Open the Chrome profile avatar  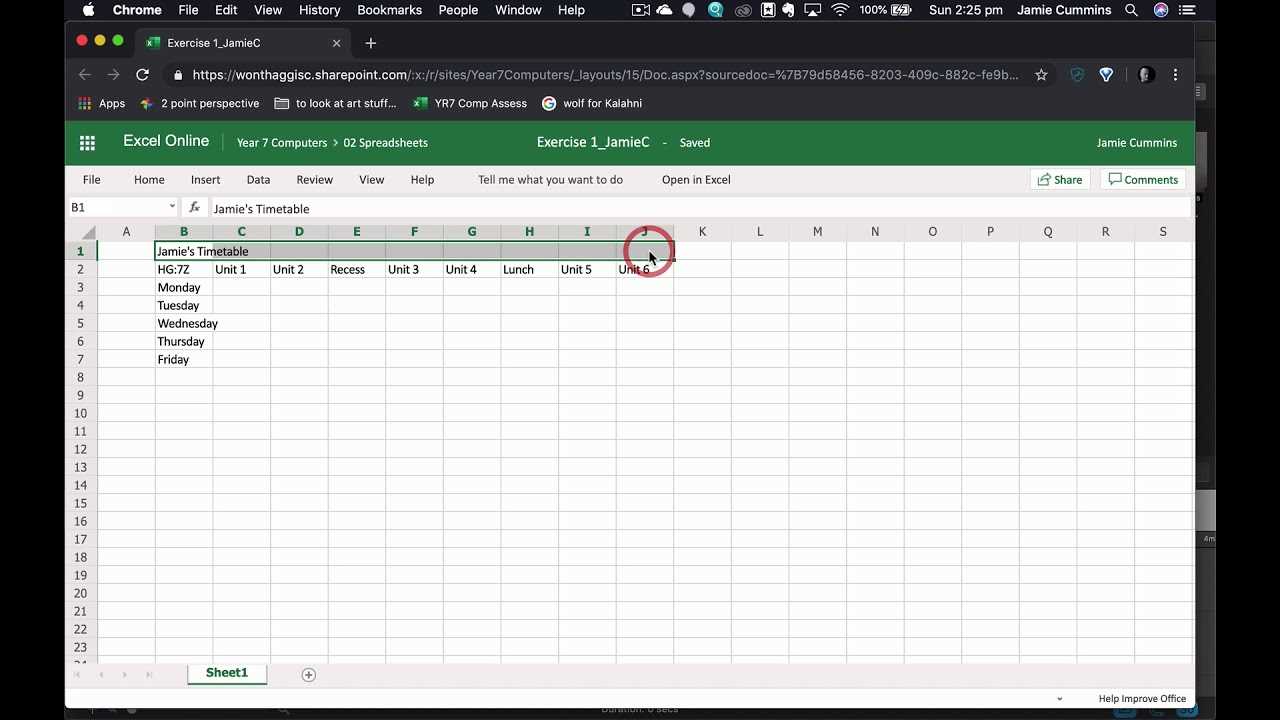click(x=1146, y=75)
